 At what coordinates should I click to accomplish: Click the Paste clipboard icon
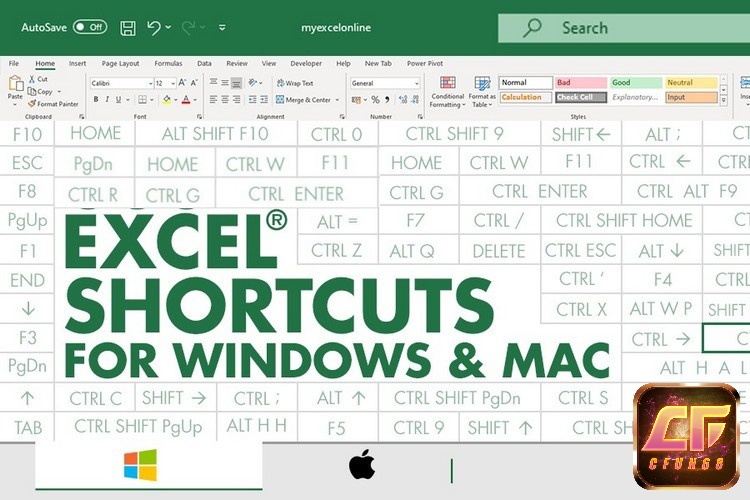16,83
